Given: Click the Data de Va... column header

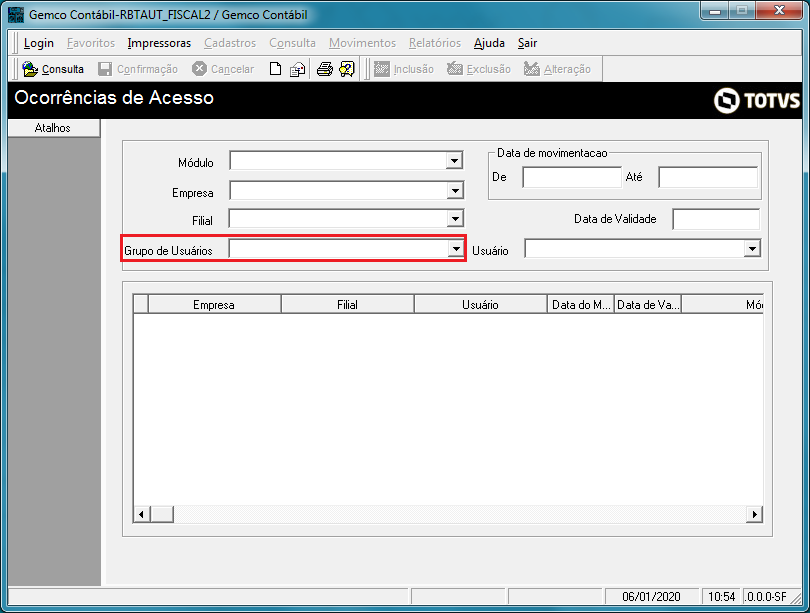Looking at the screenshot, I should click(x=648, y=305).
